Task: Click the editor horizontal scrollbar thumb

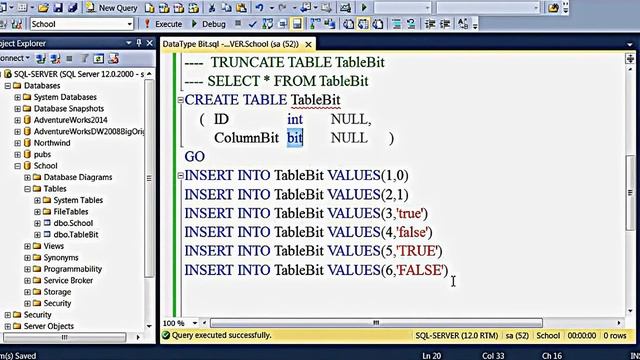Action: pyautogui.click(x=376, y=323)
